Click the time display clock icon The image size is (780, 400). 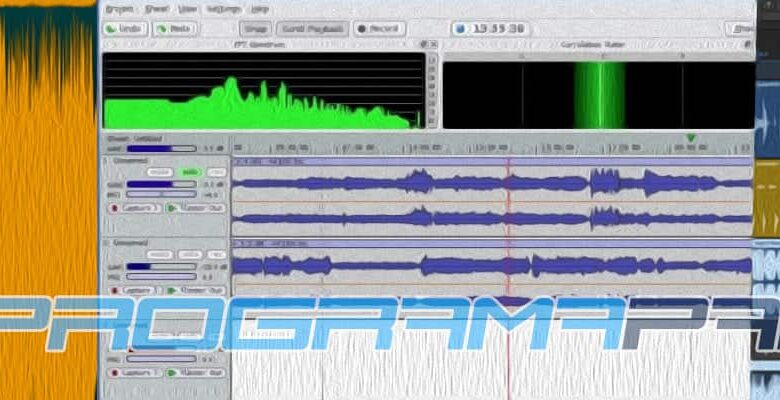(x=461, y=29)
